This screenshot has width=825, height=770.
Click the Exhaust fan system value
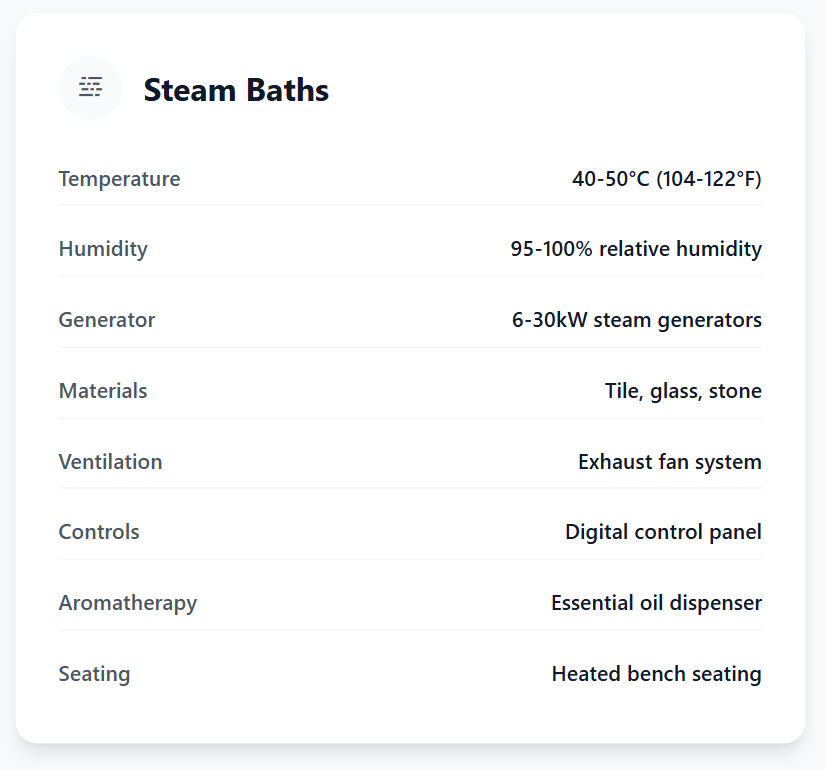point(670,462)
